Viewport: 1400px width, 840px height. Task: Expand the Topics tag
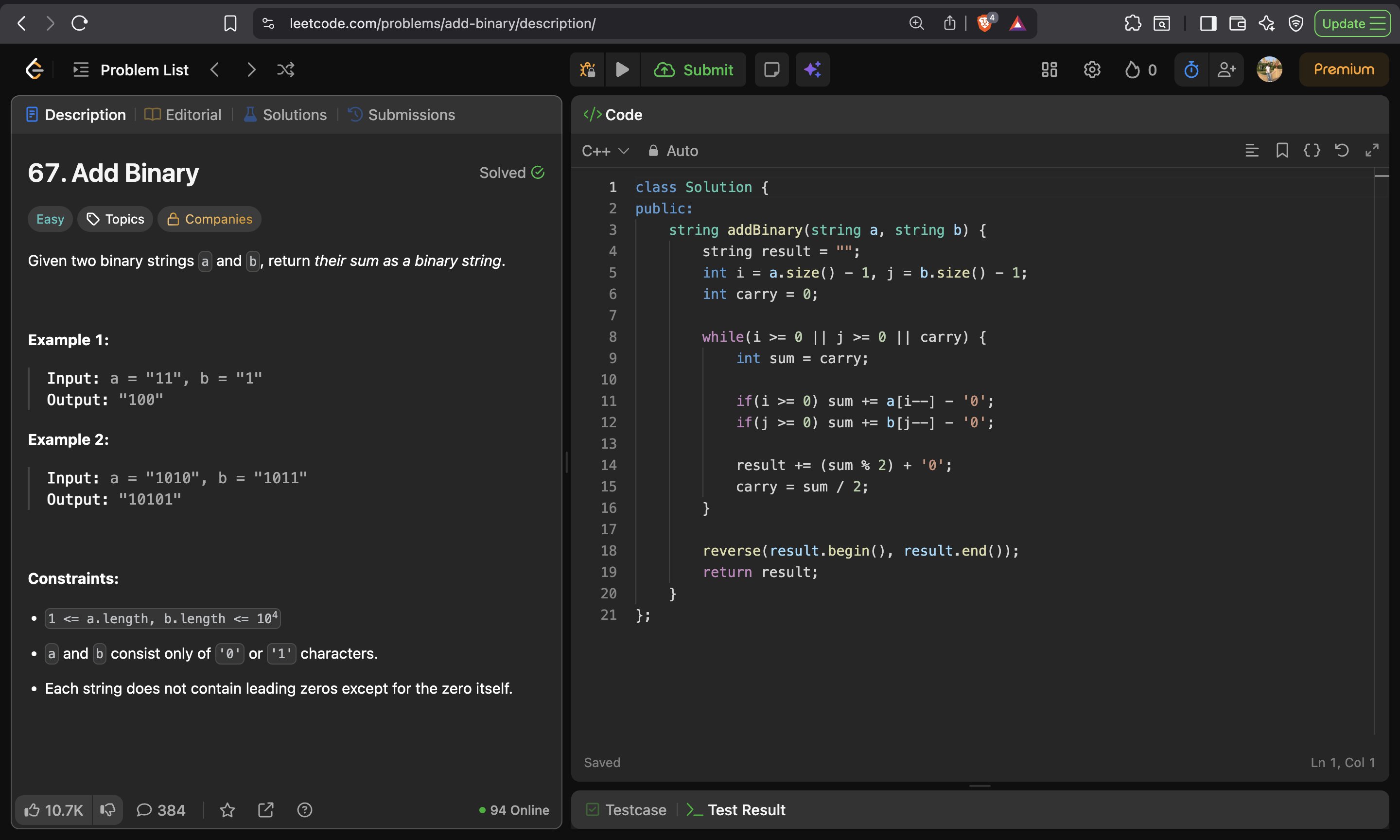click(x=115, y=219)
